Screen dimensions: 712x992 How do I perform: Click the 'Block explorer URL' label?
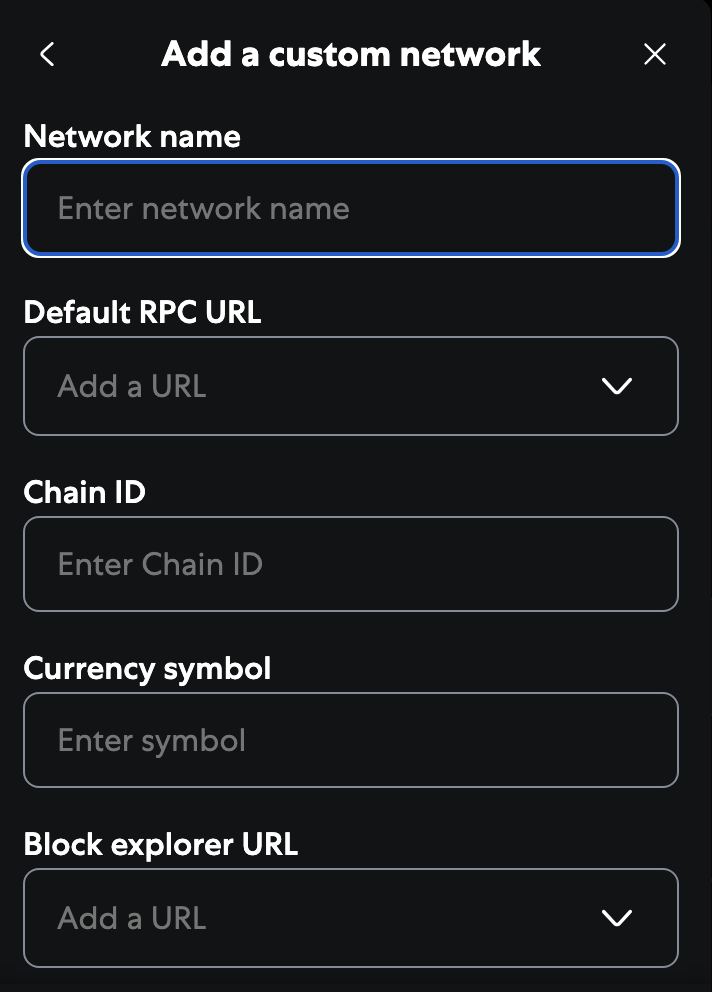[x=160, y=844]
